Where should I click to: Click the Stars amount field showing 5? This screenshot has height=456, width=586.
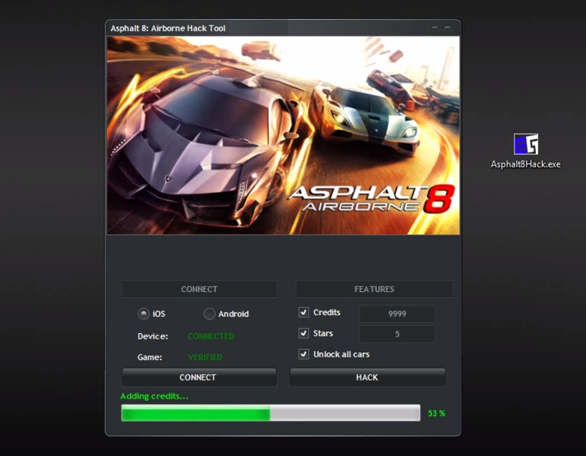click(x=397, y=334)
